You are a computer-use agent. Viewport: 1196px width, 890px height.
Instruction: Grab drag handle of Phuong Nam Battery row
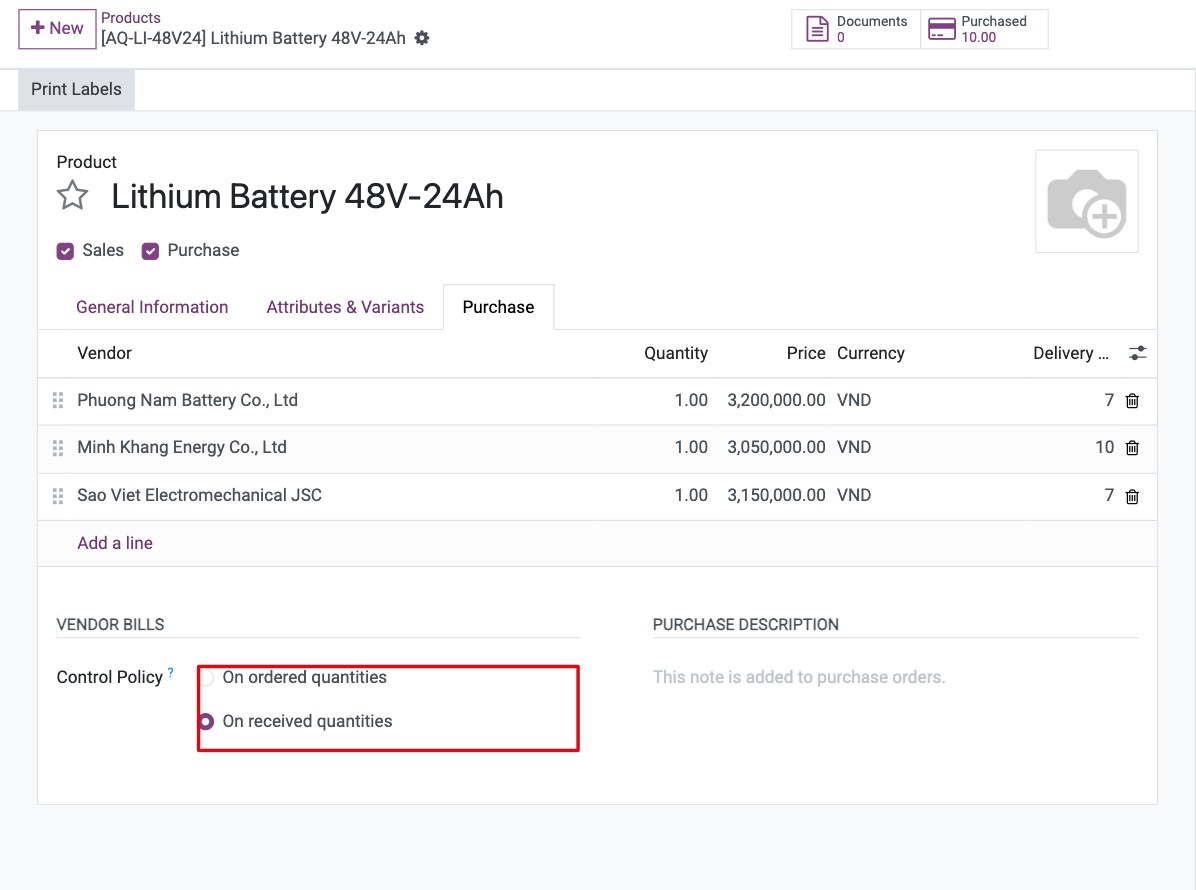[58, 400]
